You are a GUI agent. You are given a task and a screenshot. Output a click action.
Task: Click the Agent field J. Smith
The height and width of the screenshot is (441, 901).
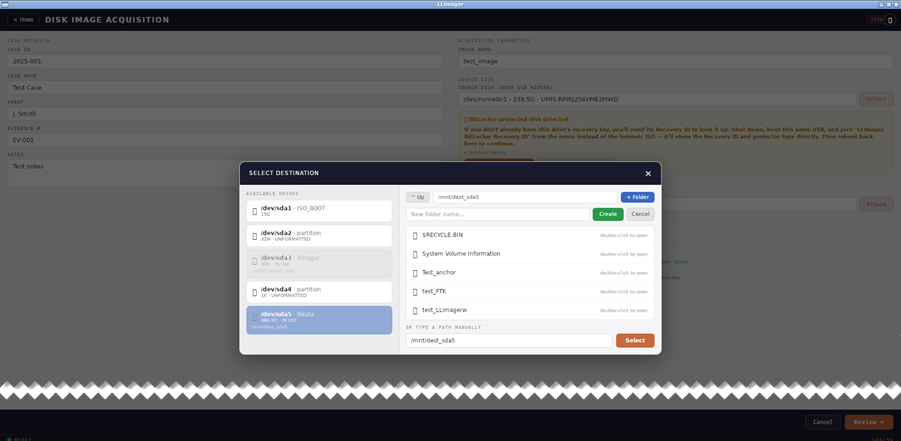click(x=225, y=114)
